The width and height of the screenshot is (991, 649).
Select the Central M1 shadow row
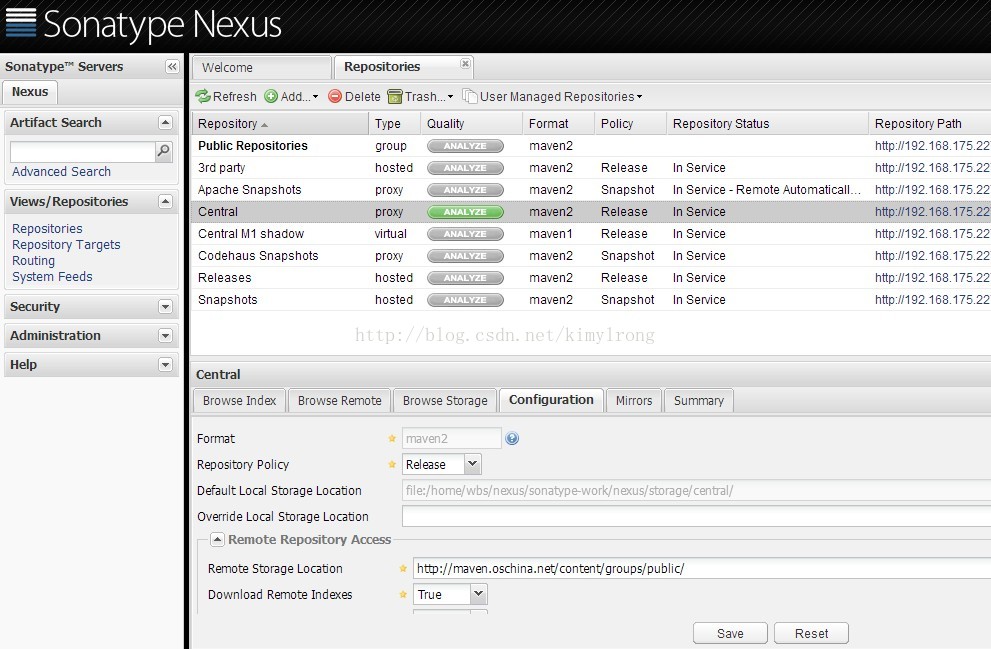tap(591, 234)
